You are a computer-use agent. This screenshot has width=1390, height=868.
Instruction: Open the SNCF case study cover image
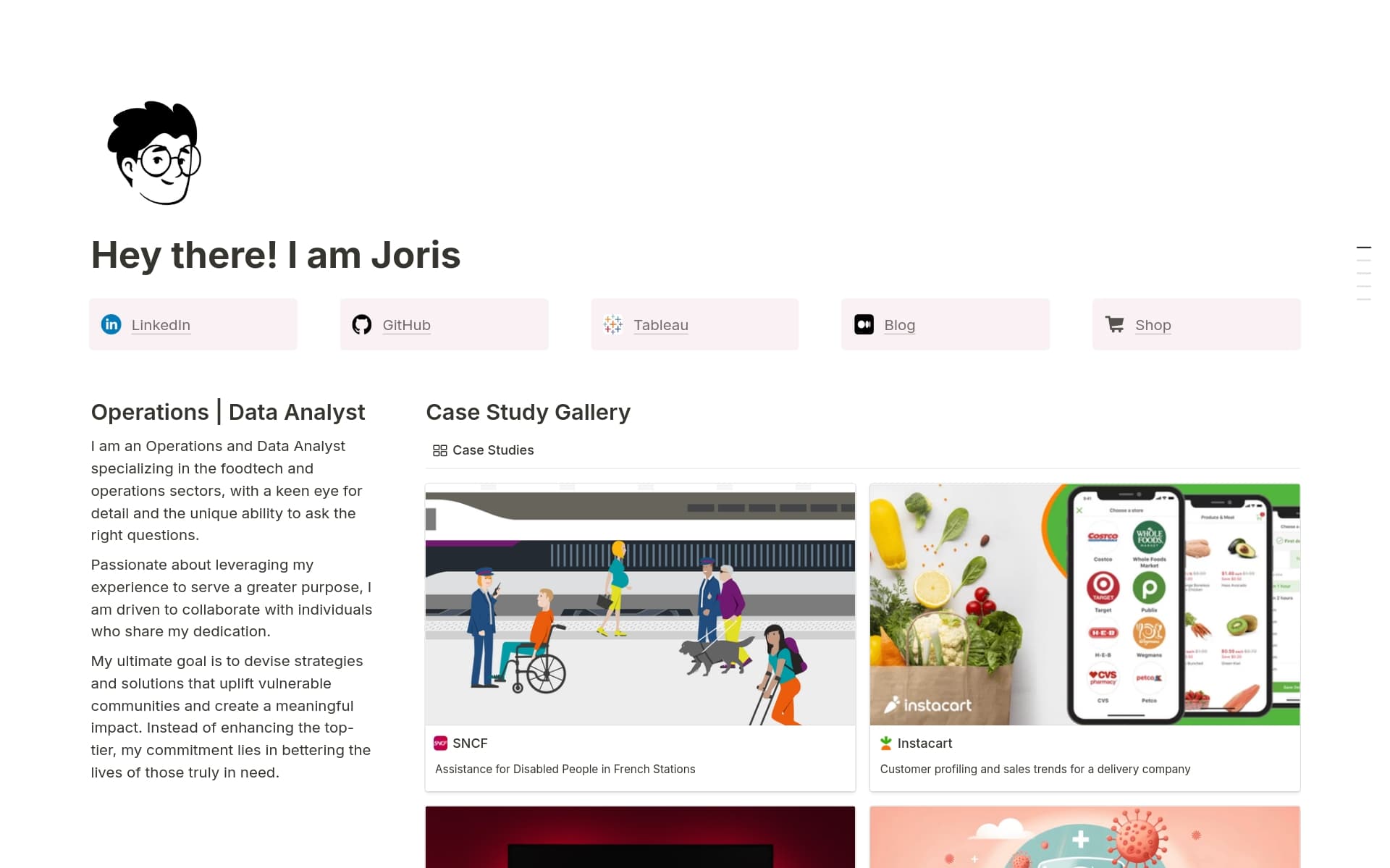[640, 605]
